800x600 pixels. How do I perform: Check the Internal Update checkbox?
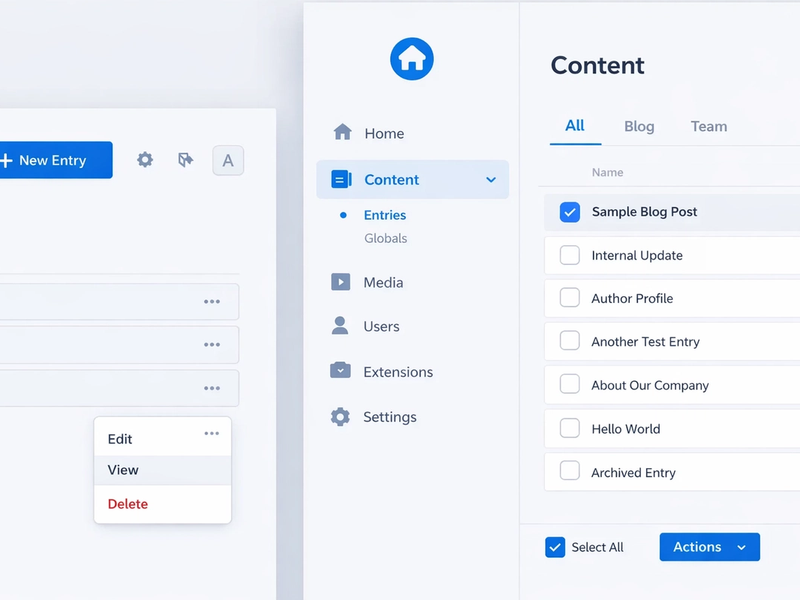pos(569,255)
